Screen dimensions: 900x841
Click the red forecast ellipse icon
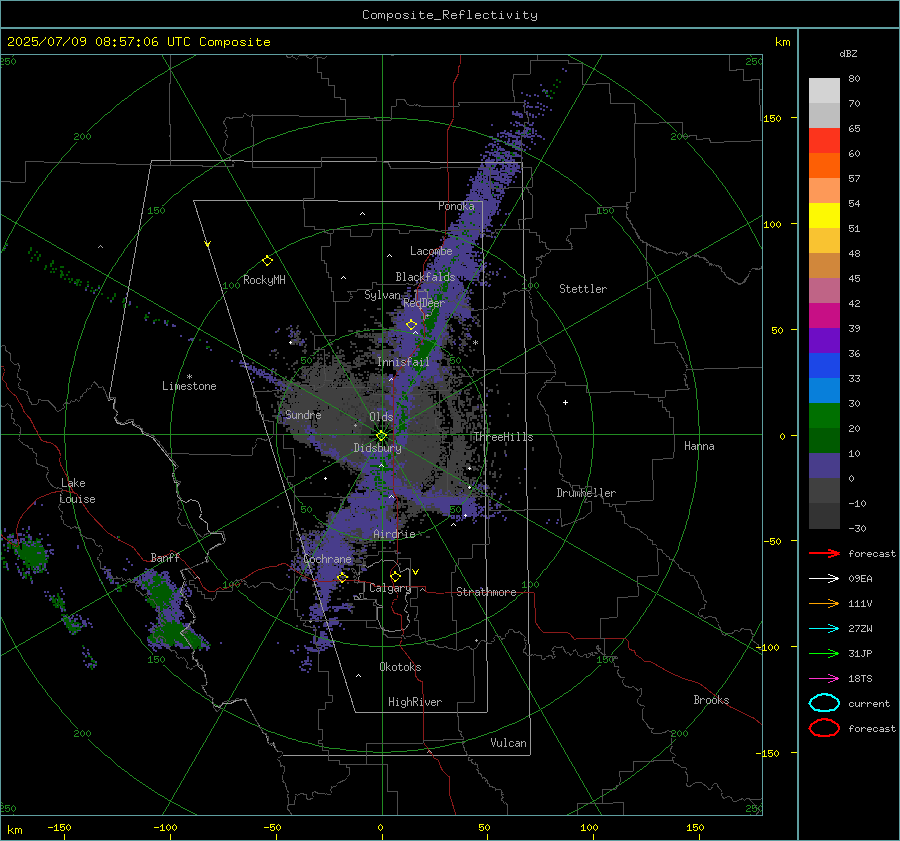(x=824, y=728)
